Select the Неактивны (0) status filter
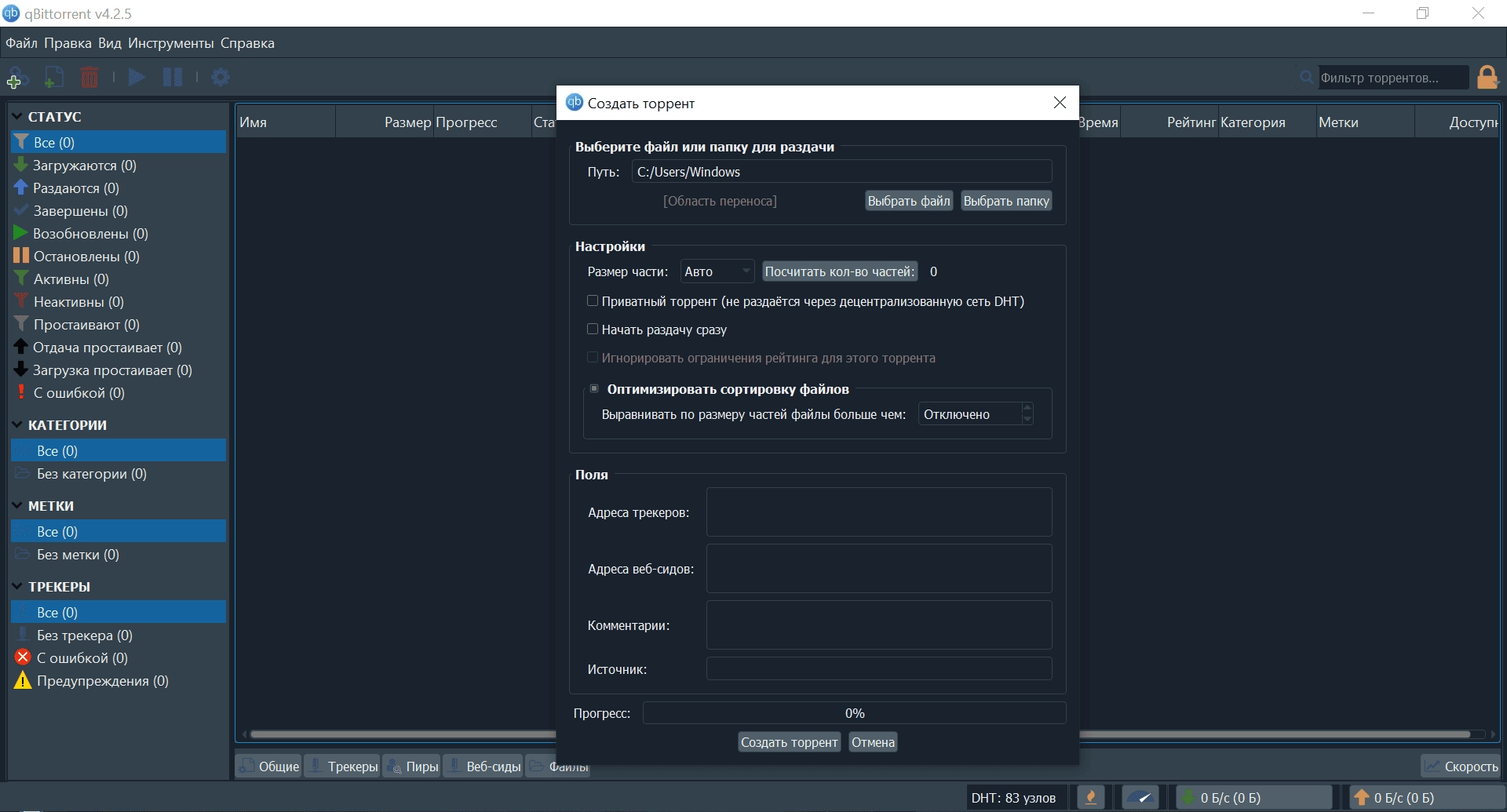Screen dimensions: 1507x812 tap(119, 302)
